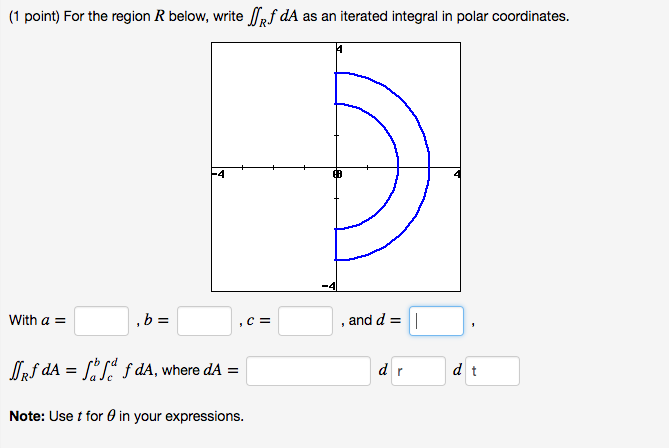
Task: Click the field containing t
Action: 492,371
